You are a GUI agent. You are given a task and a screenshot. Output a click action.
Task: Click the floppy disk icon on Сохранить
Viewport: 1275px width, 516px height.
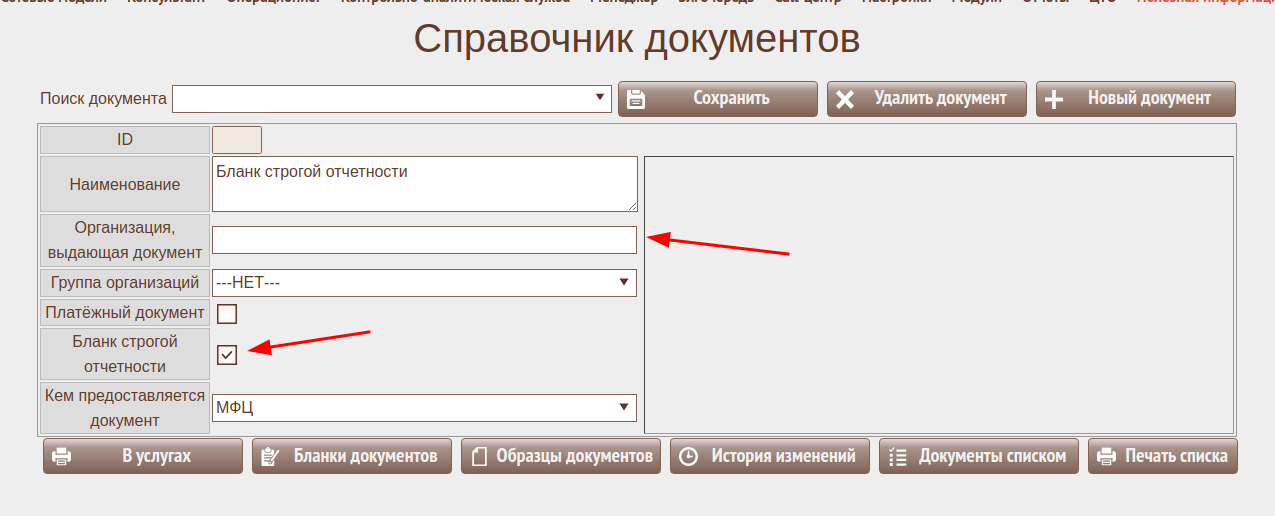click(x=636, y=99)
